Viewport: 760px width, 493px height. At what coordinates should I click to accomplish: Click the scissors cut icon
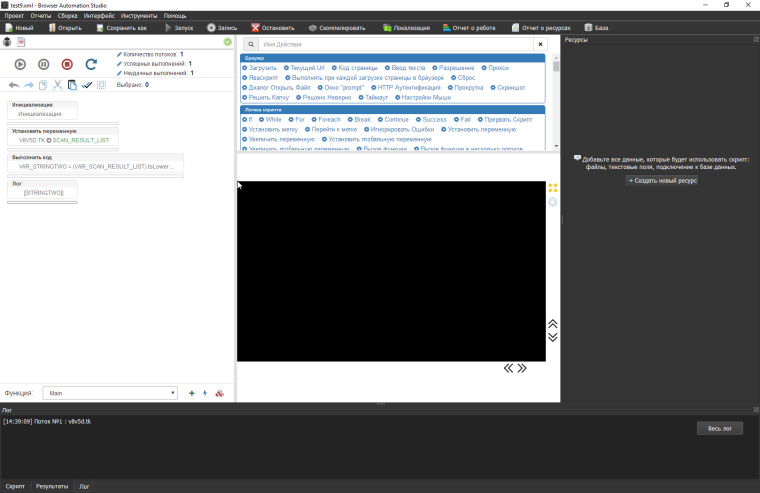click(x=58, y=85)
